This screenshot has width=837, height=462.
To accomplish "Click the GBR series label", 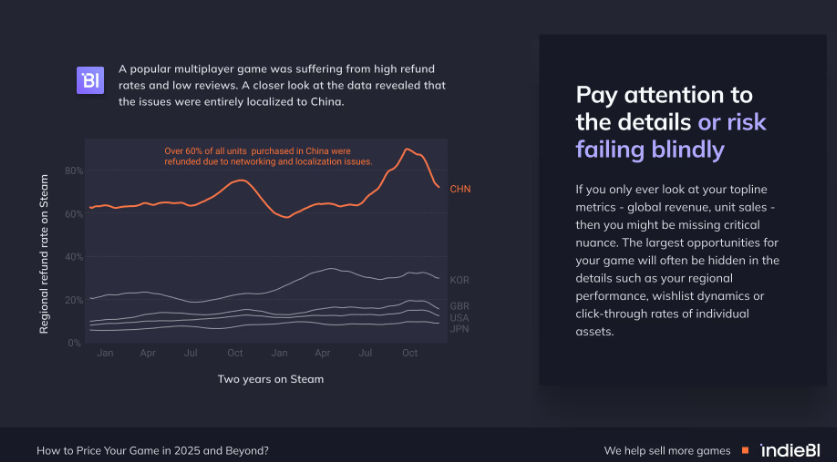I will pos(460,306).
